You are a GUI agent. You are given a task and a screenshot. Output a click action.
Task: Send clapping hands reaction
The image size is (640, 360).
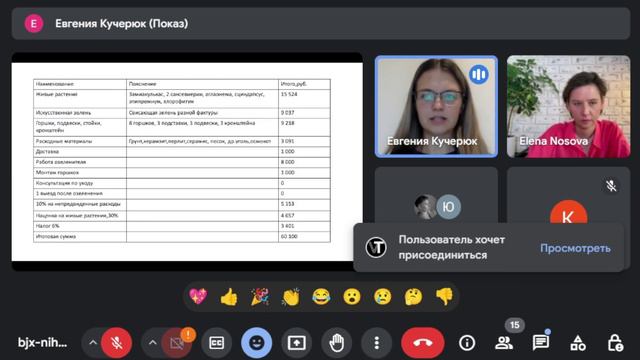[290, 296]
